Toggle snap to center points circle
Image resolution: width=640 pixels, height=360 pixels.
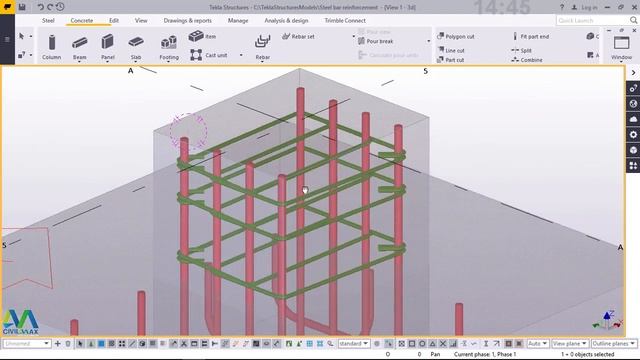click(422, 344)
